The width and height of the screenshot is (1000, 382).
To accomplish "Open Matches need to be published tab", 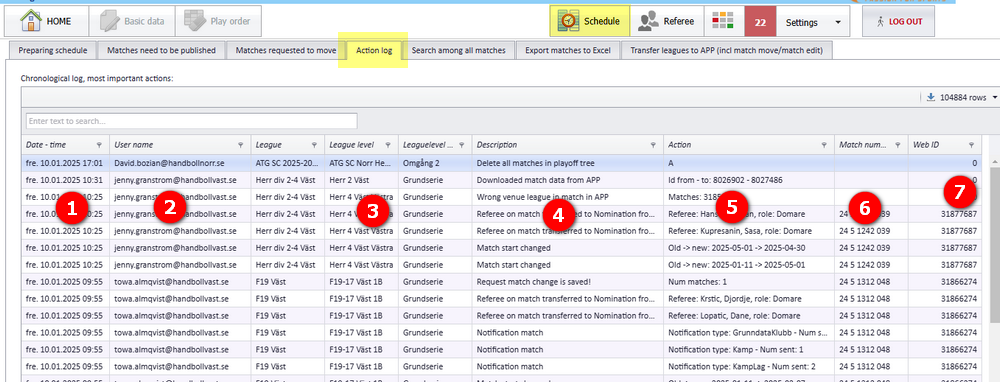I will tap(161, 50).
